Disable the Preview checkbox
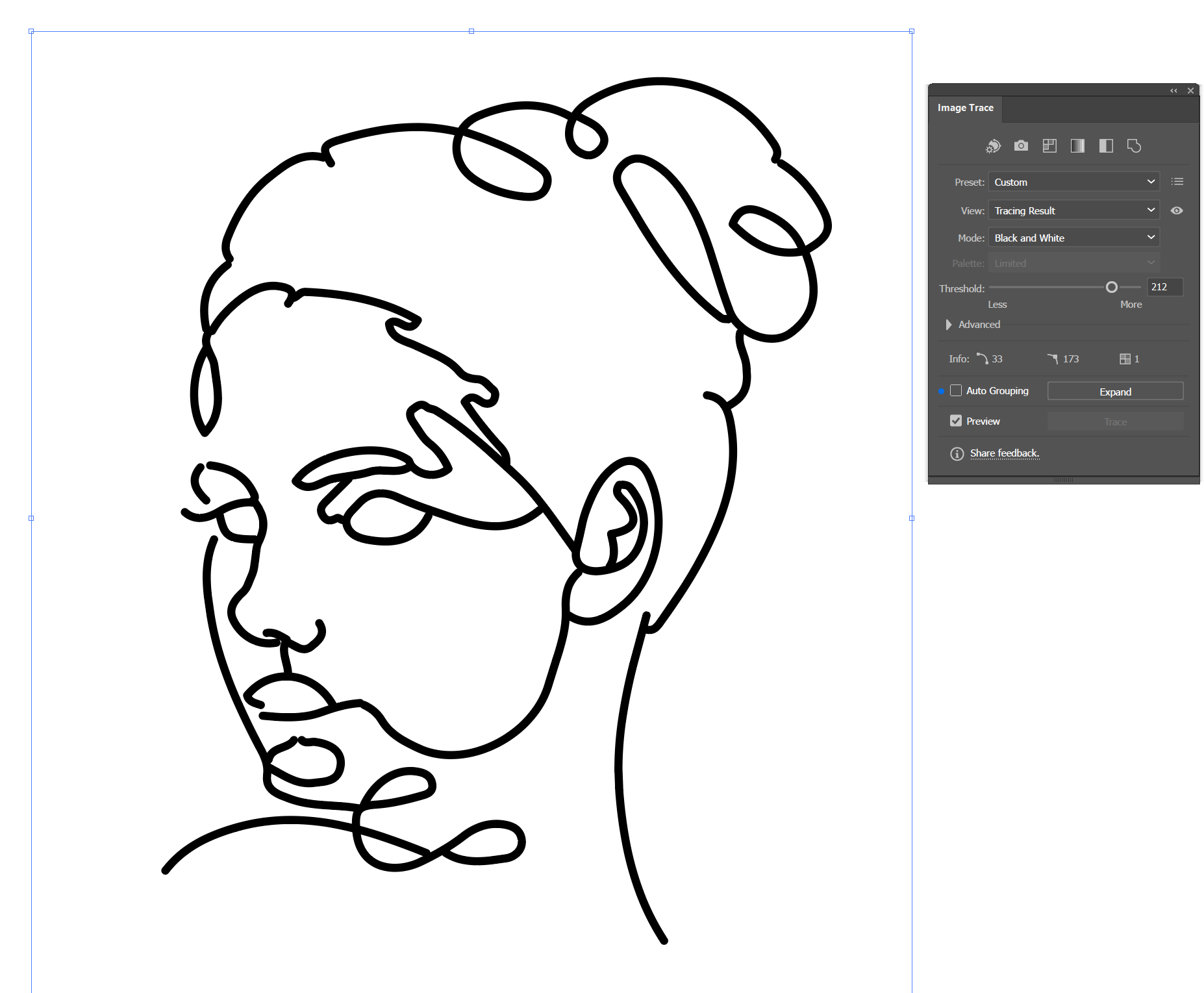Viewport: 1204px width, 993px height. (955, 420)
